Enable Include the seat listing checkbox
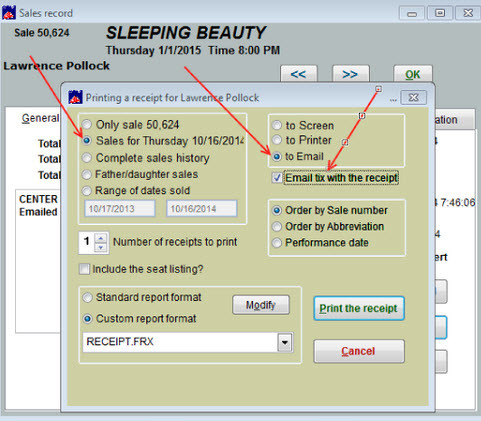Image resolution: width=481 pixels, height=421 pixels. pos(84,269)
